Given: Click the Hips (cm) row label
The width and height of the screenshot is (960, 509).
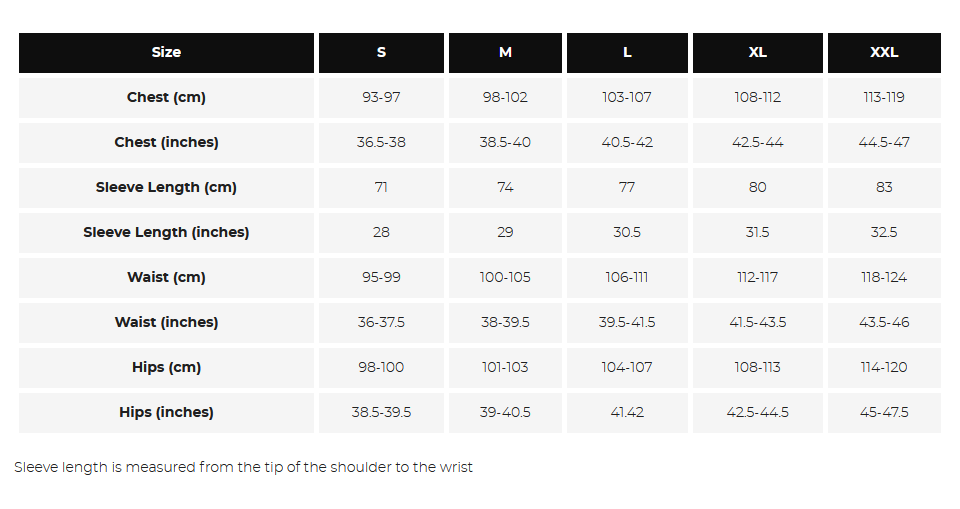Looking at the screenshot, I should tap(166, 368).
